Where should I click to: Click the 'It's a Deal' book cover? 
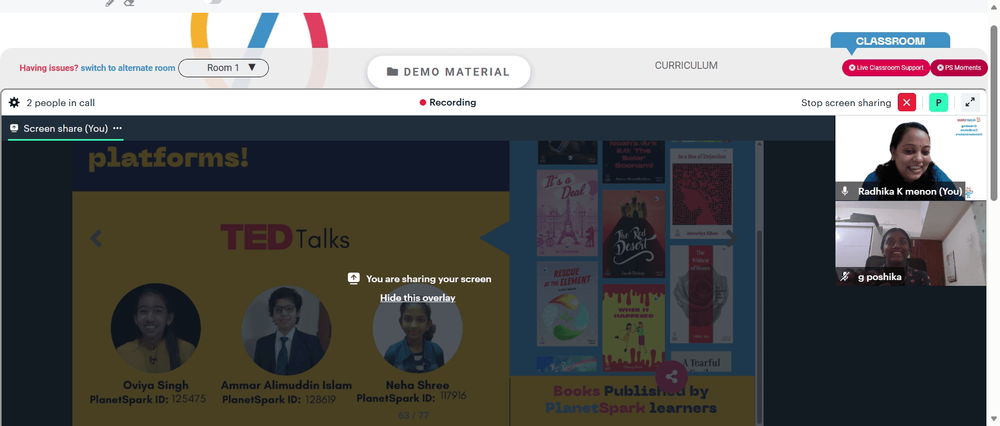point(568,213)
